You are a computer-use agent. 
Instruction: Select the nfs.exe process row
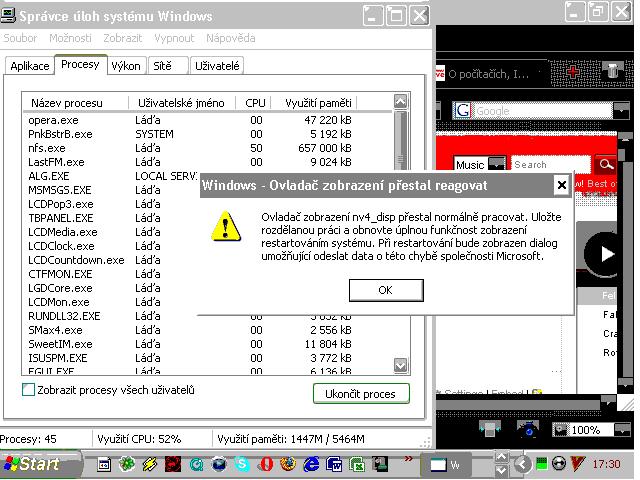pyautogui.click(x=207, y=148)
